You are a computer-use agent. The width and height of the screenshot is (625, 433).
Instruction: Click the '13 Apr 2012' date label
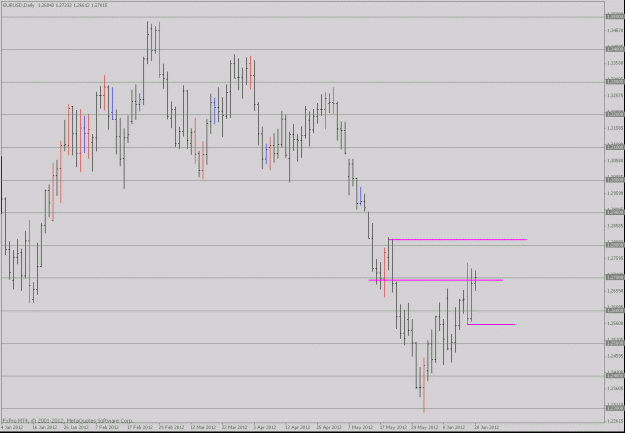click(298, 427)
